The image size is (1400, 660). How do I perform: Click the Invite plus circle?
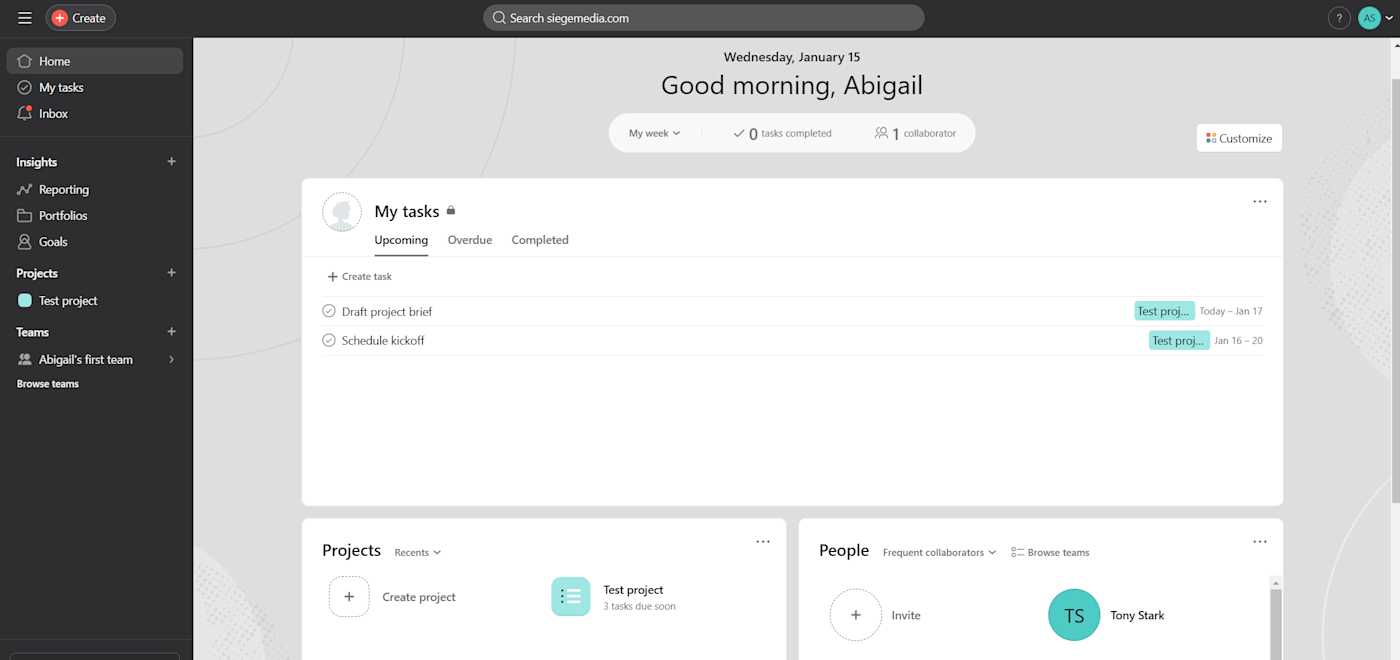coord(856,615)
